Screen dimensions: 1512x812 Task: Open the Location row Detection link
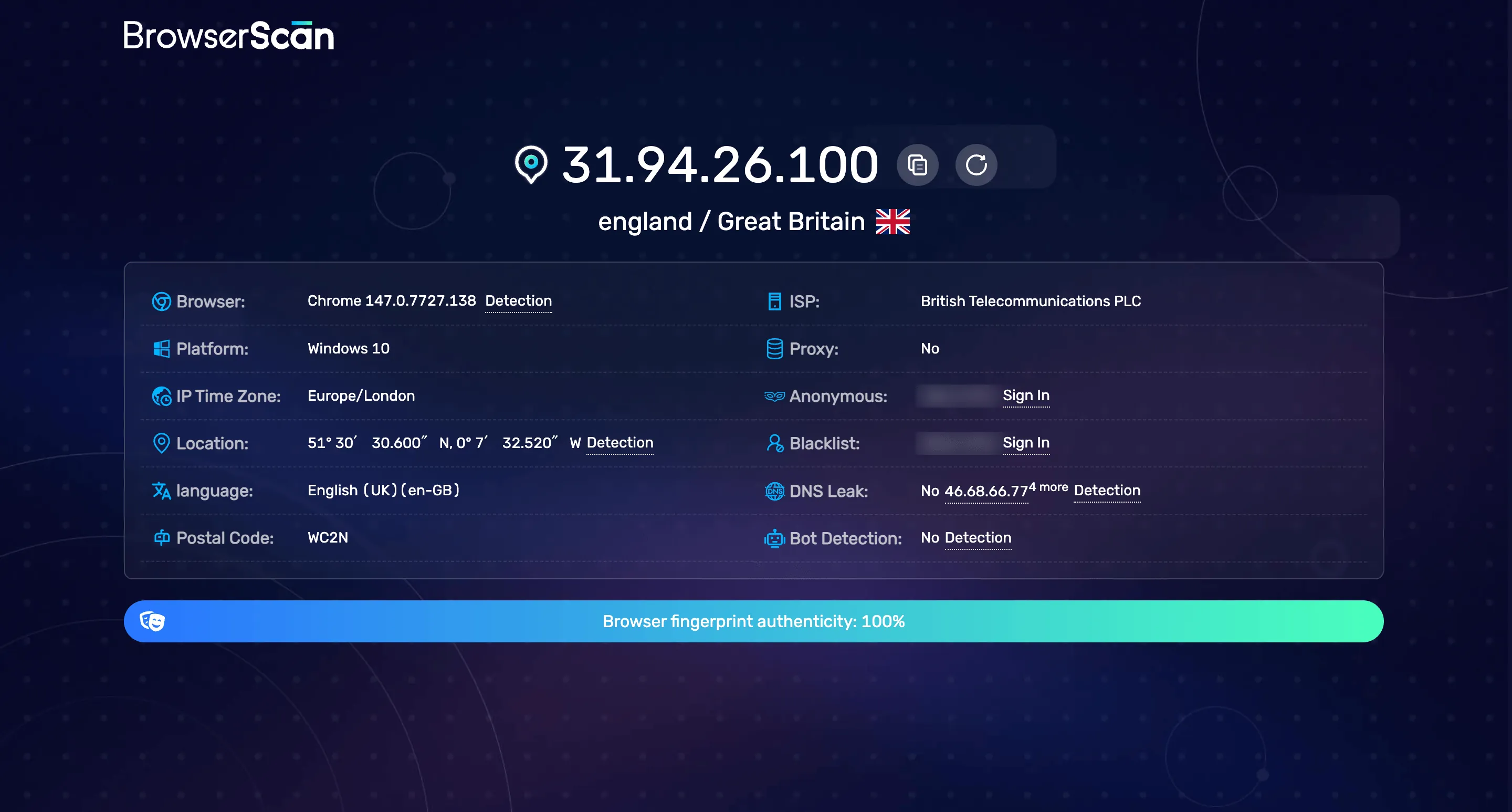[x=620, y=443]
